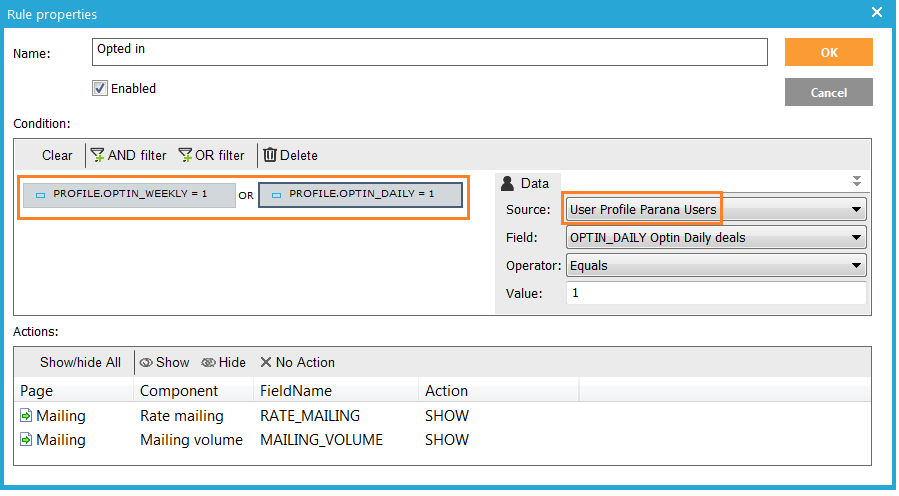899x496 pixels.
Task: Uncheck the Enabled checkbox
Action: point(100,88)
